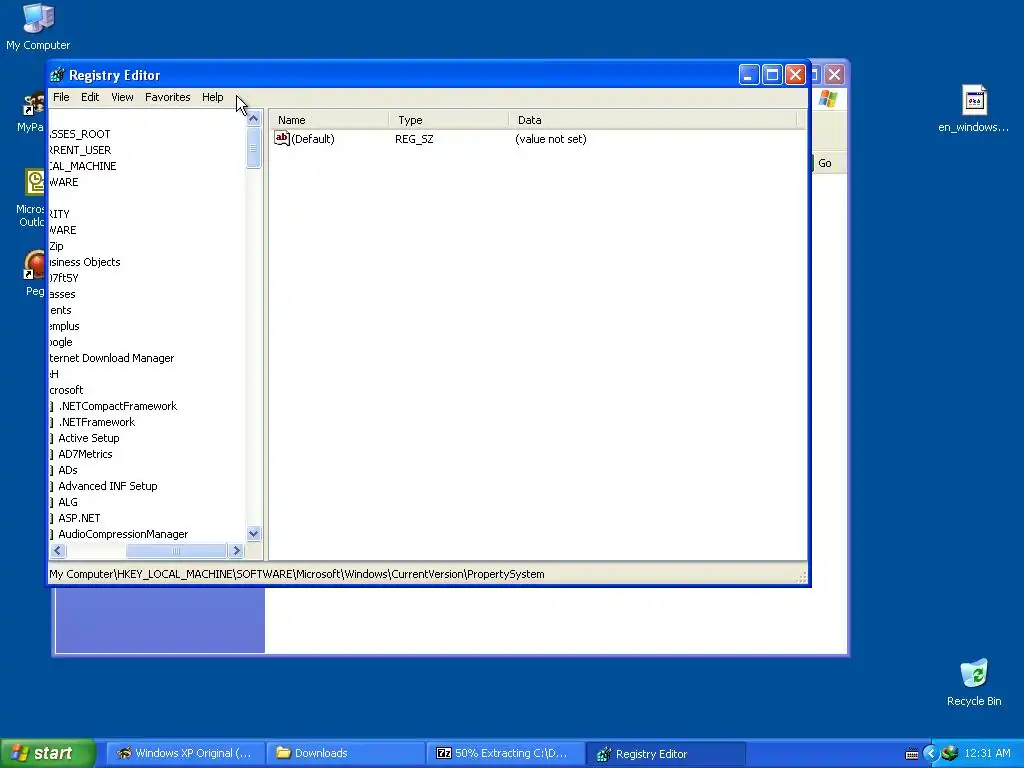Select the Google key in the tree
The width and height of the screenshot is (1024, 768).
(x=61, y=342)
